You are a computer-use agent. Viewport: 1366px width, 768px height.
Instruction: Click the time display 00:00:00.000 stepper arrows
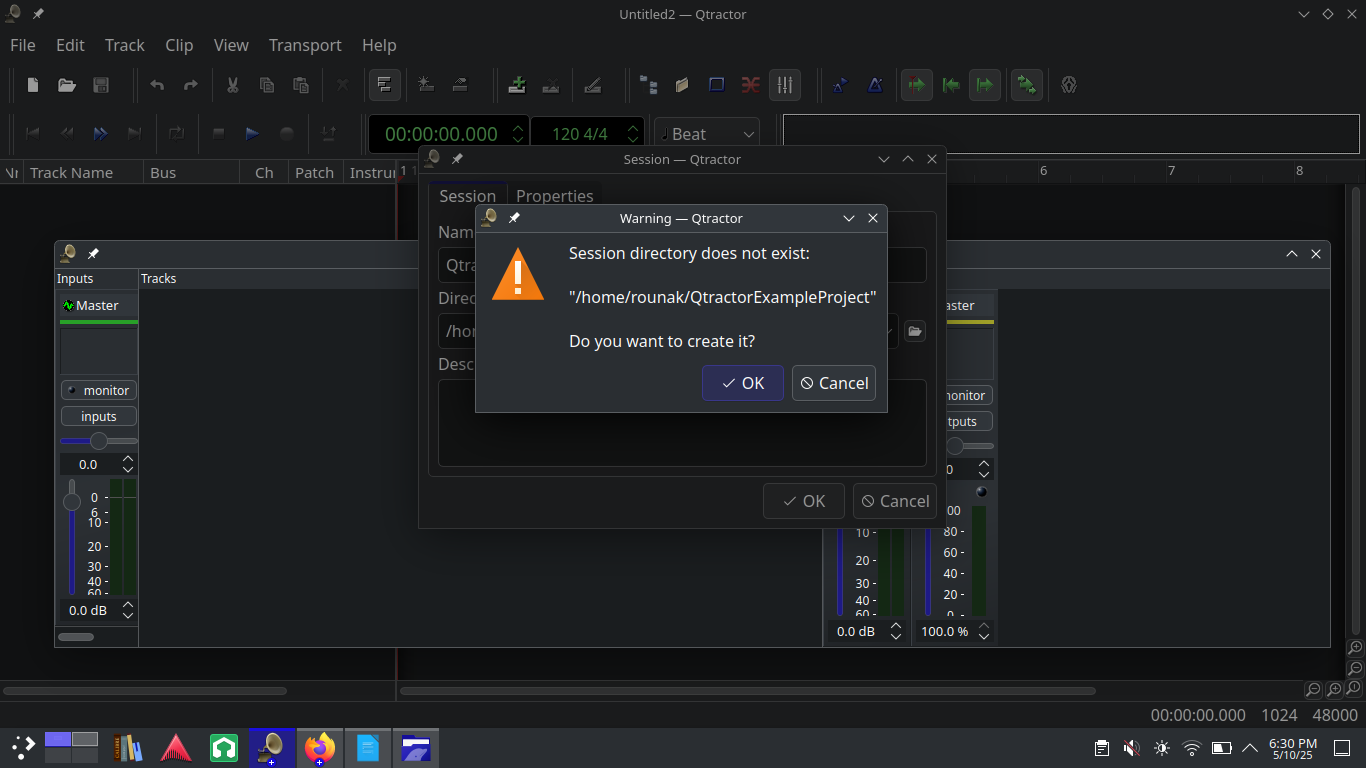518,133
